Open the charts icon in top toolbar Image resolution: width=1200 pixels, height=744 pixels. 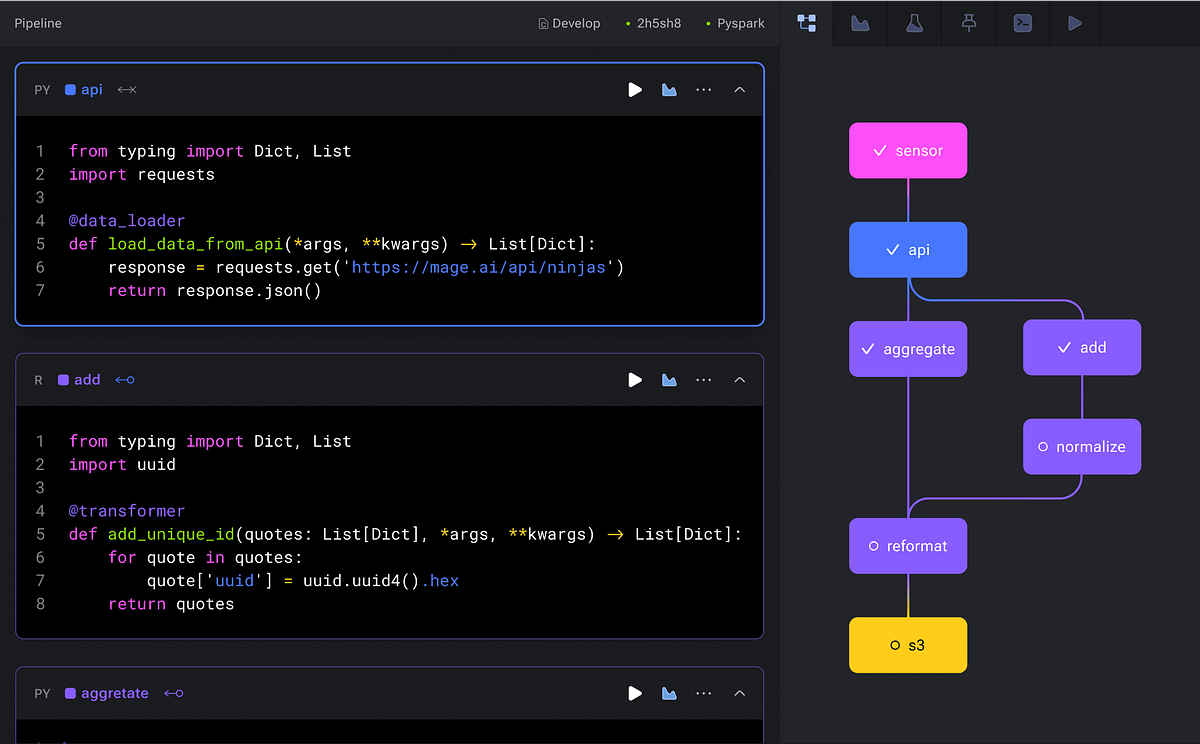(x=861, y=22)
